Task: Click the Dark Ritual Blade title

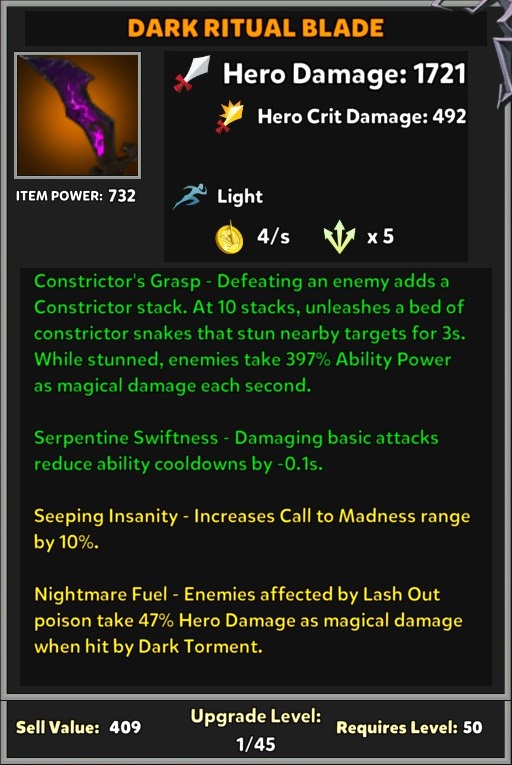Action: [256, 28]
